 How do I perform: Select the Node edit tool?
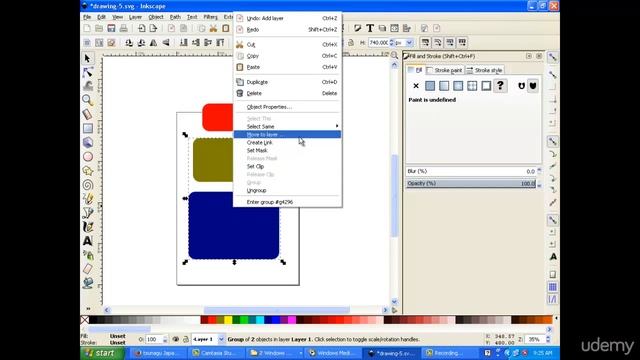coord(87,72)
